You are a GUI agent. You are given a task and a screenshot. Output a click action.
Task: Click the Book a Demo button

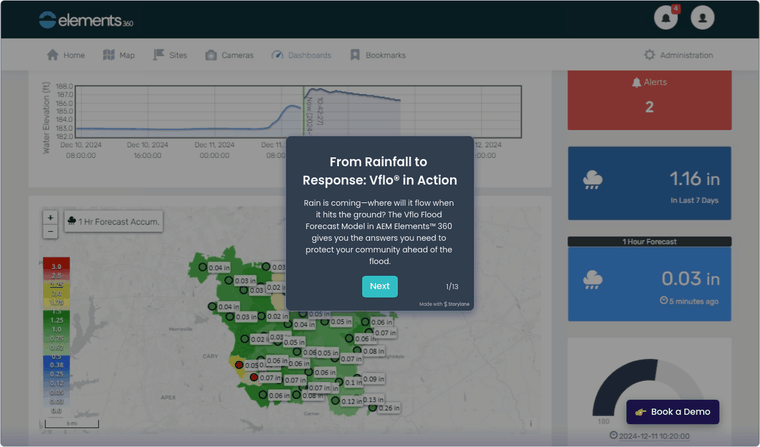coord(672,412)
